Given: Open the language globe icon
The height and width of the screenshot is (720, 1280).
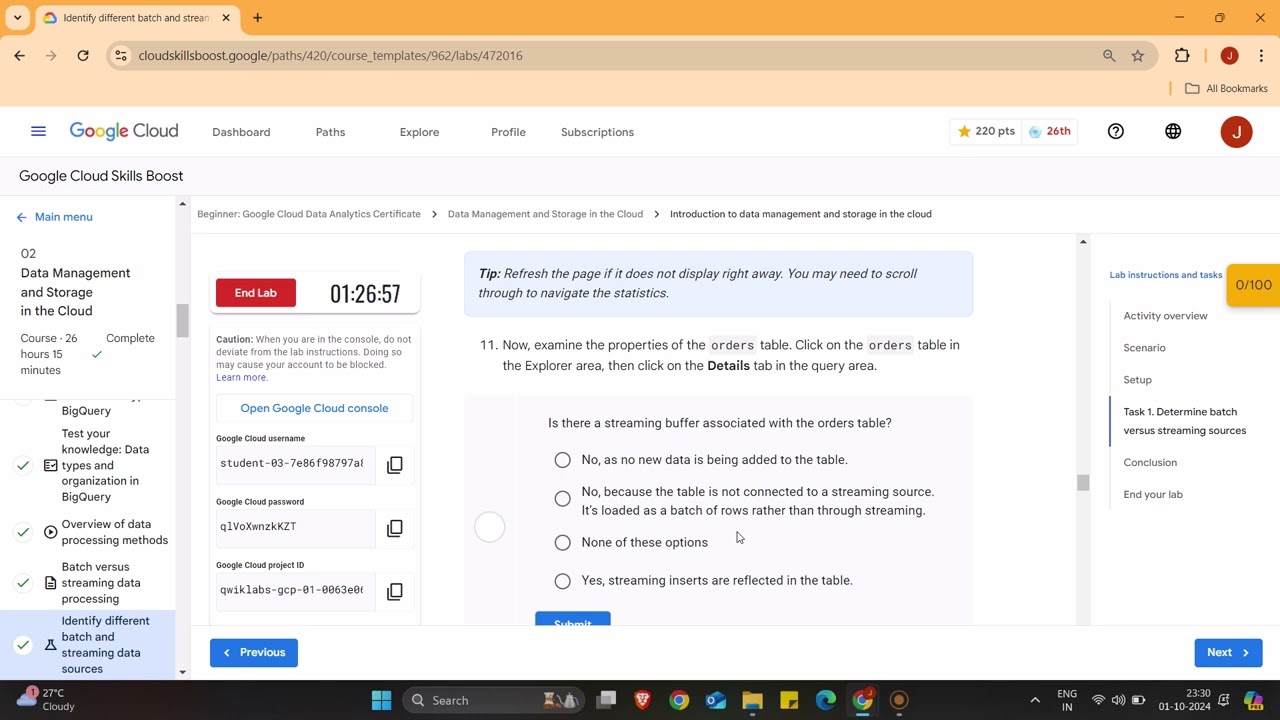Looking at the screenshot, I should coord(1173,131).
